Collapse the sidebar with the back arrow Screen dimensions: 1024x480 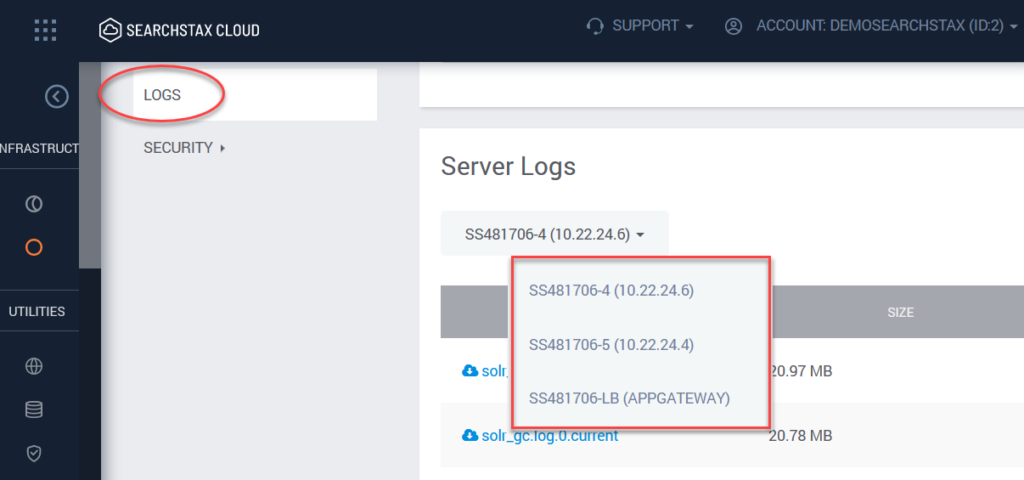57,97
